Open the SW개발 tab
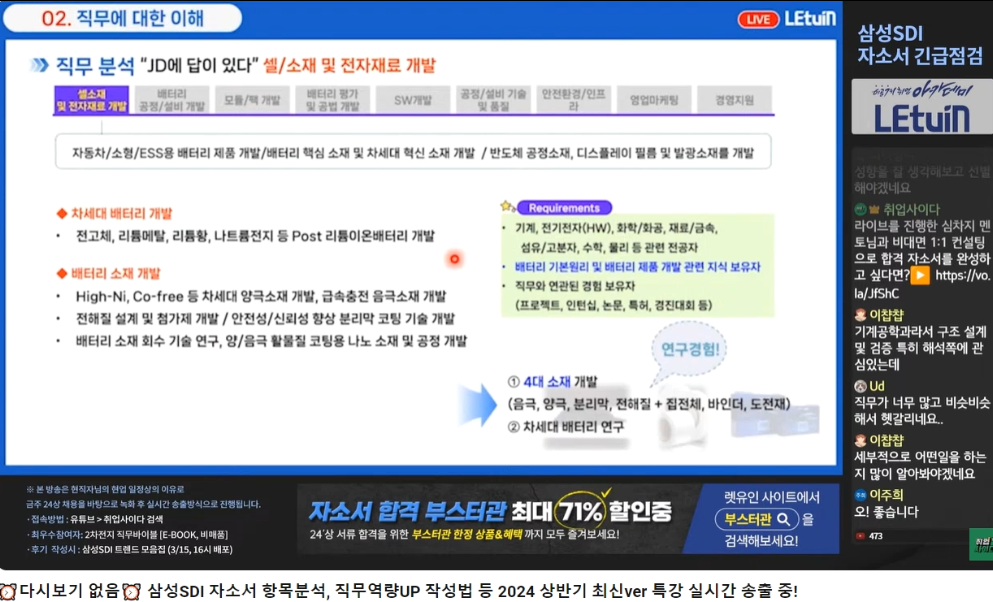The height and width of the screenshot is (602, 993). click(x=412, y=100)
